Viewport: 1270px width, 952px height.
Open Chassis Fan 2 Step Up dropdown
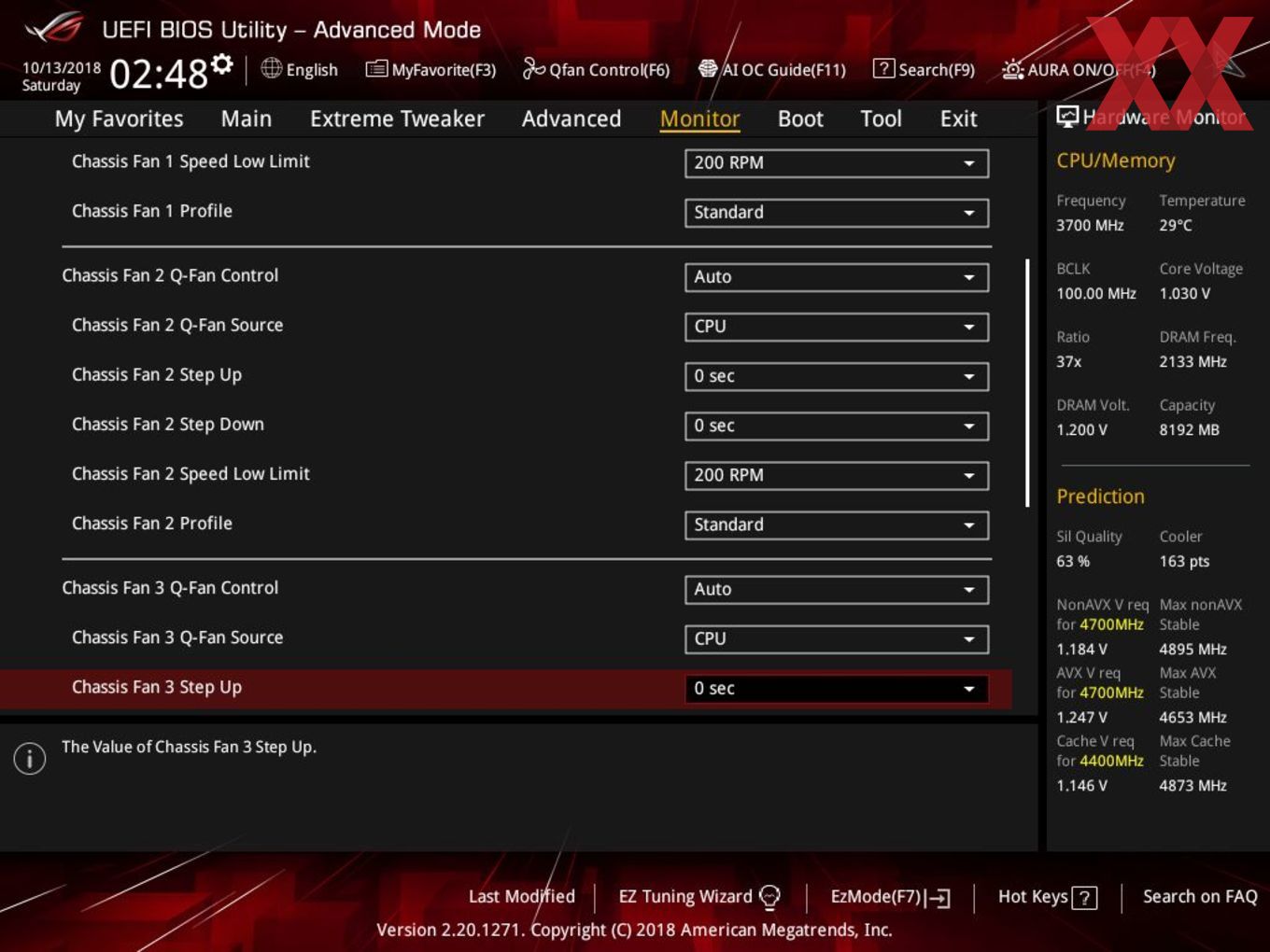tap(837, 376)
